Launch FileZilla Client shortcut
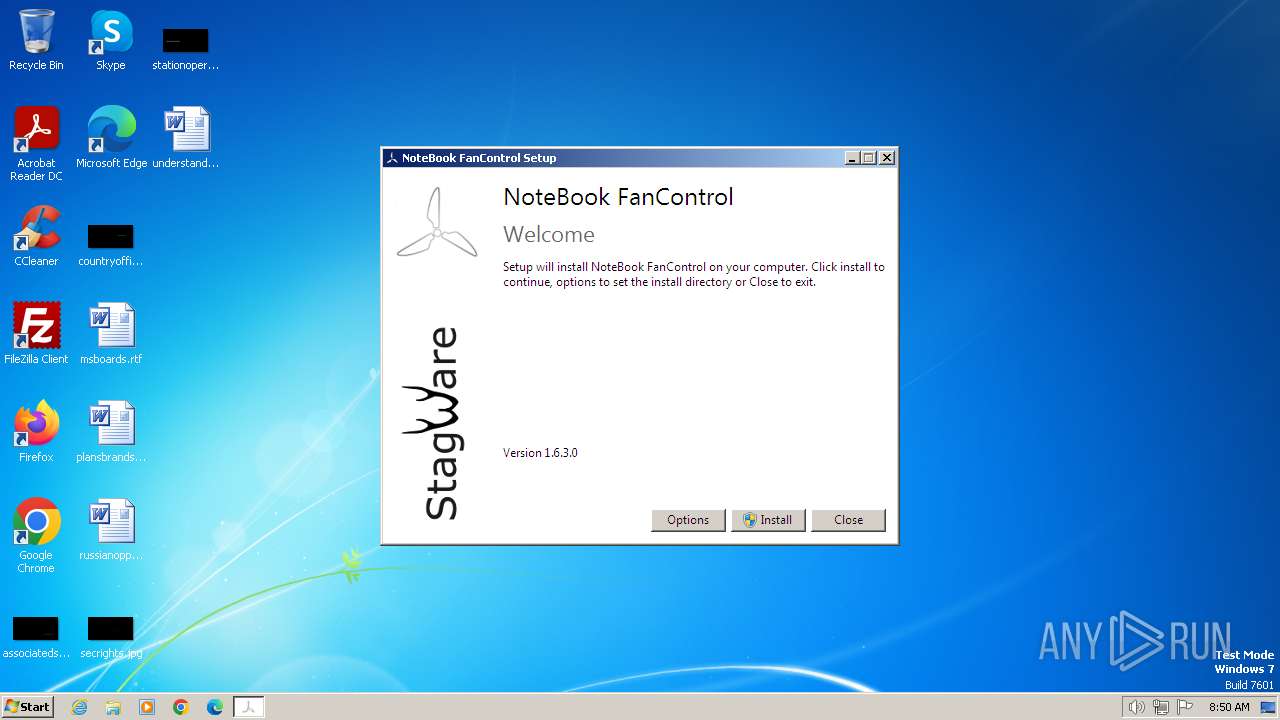Viewport: 1280px width, 720px height. [36, 333]
